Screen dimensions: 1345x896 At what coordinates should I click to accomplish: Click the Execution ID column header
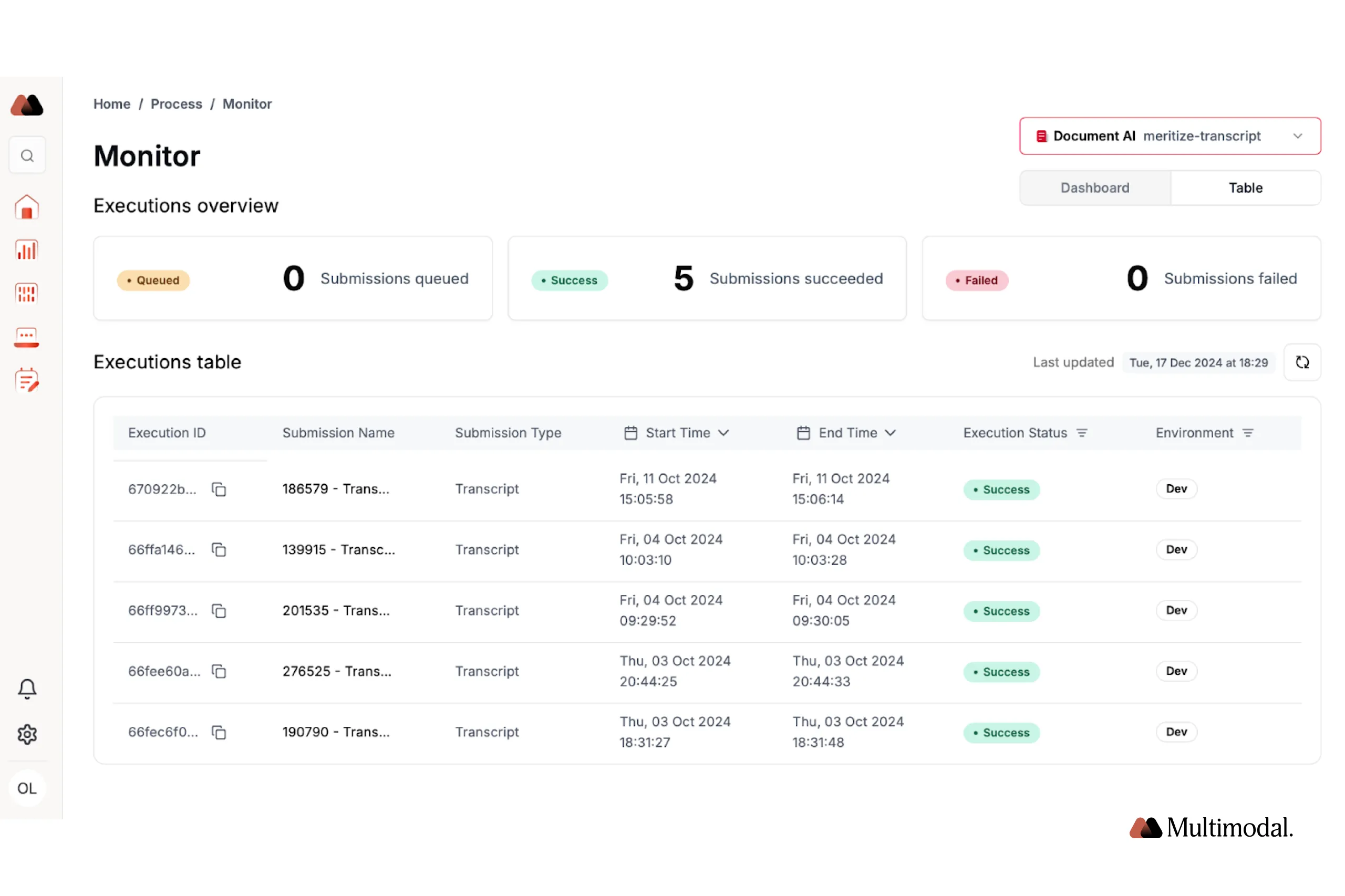tap(167, 433)
